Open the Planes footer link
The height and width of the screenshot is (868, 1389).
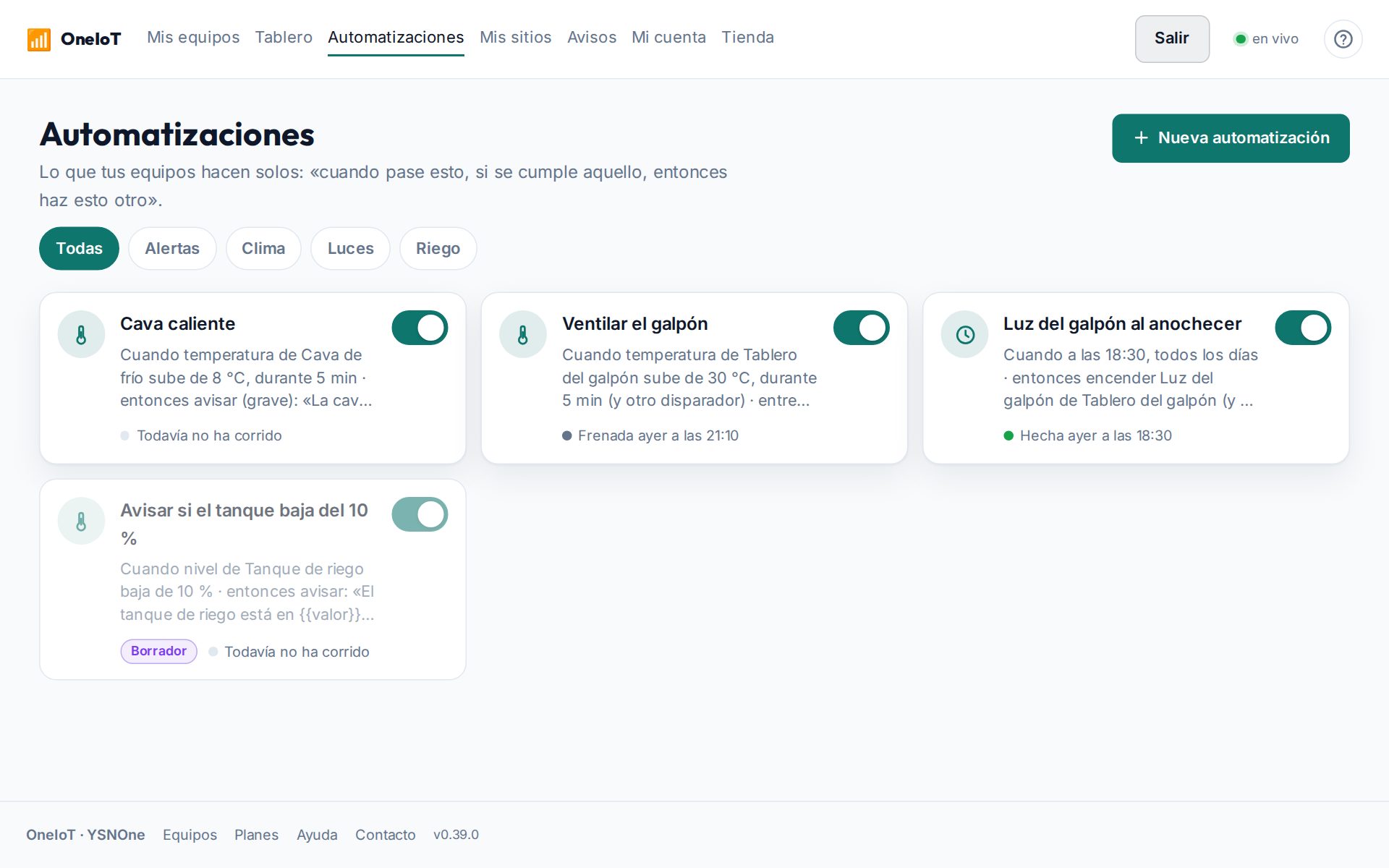(x=256, y=835)
